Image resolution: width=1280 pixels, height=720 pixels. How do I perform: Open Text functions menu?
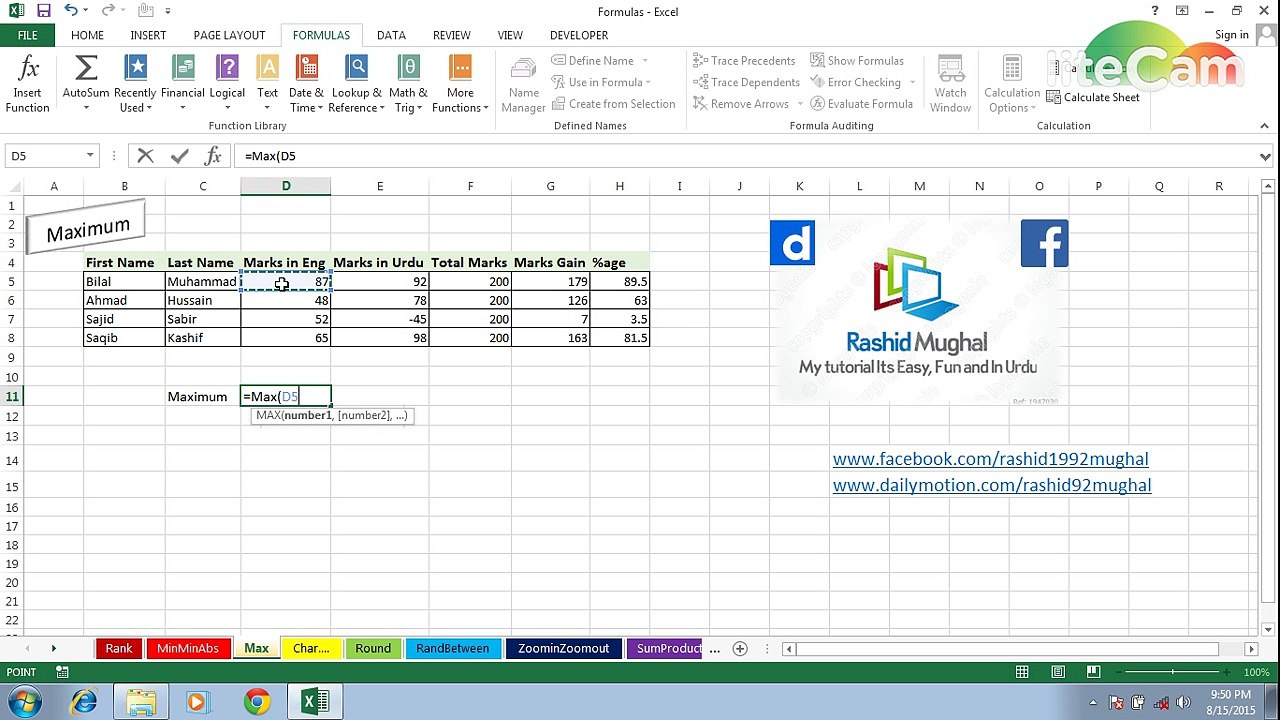click(267, 84)
